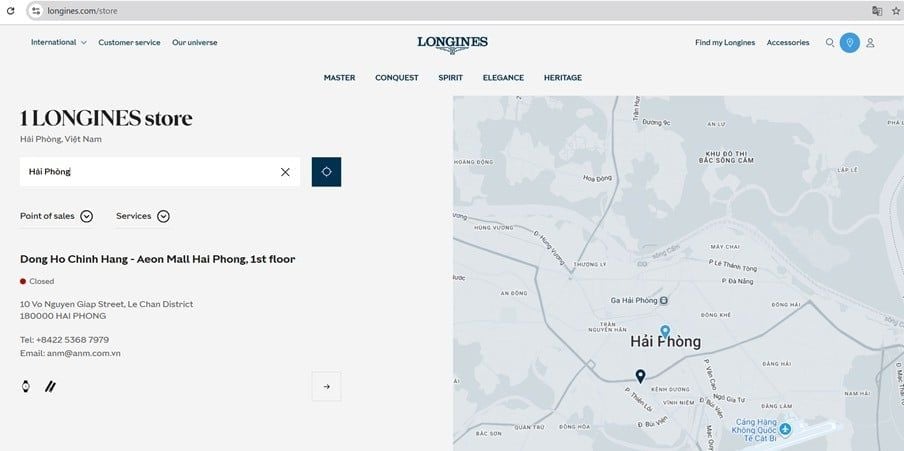Open the store locator pin icon
Viewport: 904px width, 451px height.
pyautogui.click(x=850, y=43)
